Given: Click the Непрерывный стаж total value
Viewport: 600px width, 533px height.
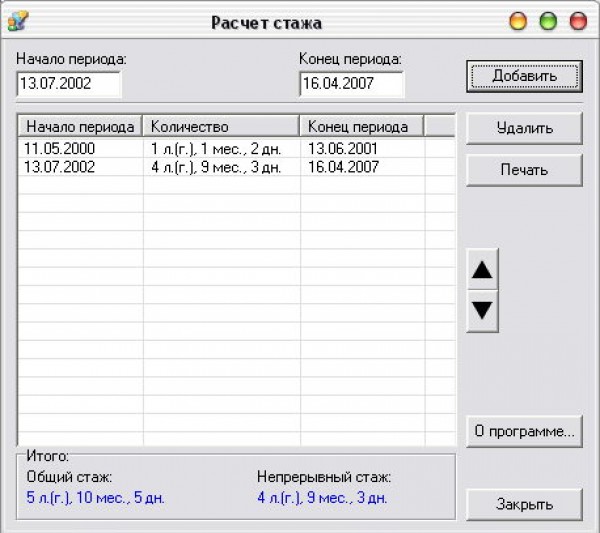Looking at the screenshot, I should click(x=322, y=498).
